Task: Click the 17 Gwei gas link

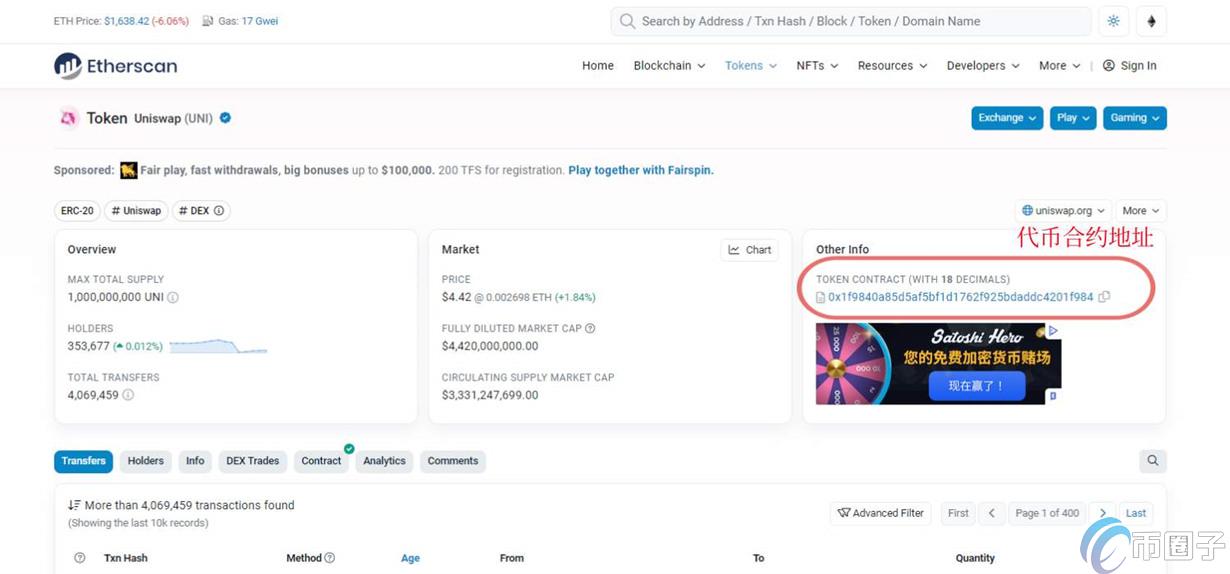Action: click(260, 21)
